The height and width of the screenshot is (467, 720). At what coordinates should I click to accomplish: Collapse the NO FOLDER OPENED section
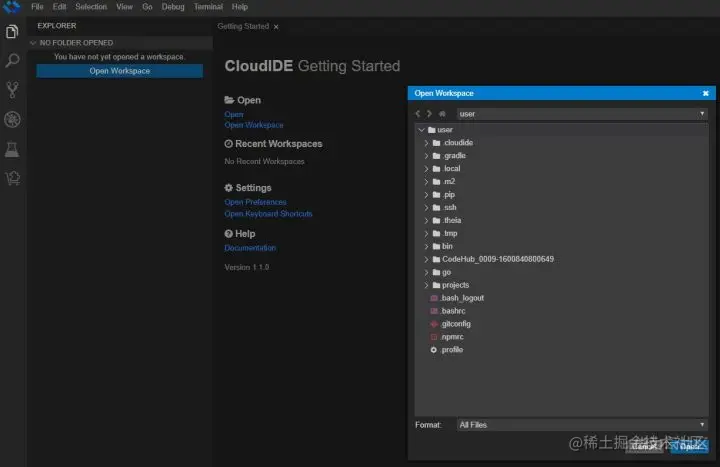[33, 43]
